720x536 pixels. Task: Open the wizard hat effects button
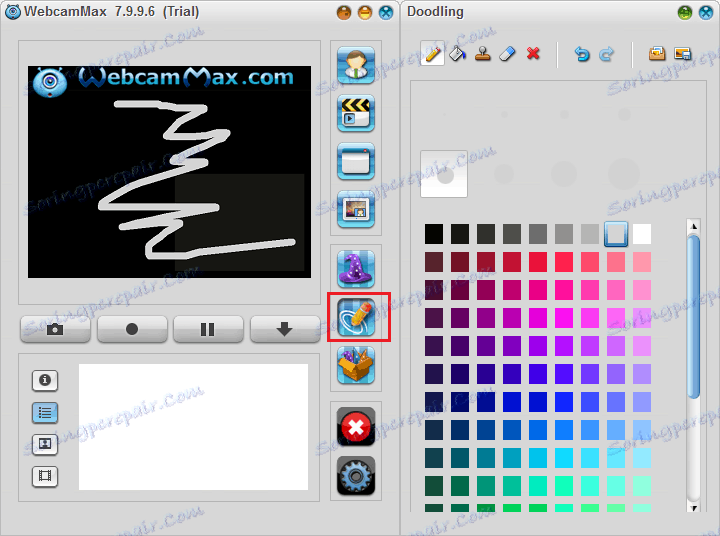[x=356, y=269]
